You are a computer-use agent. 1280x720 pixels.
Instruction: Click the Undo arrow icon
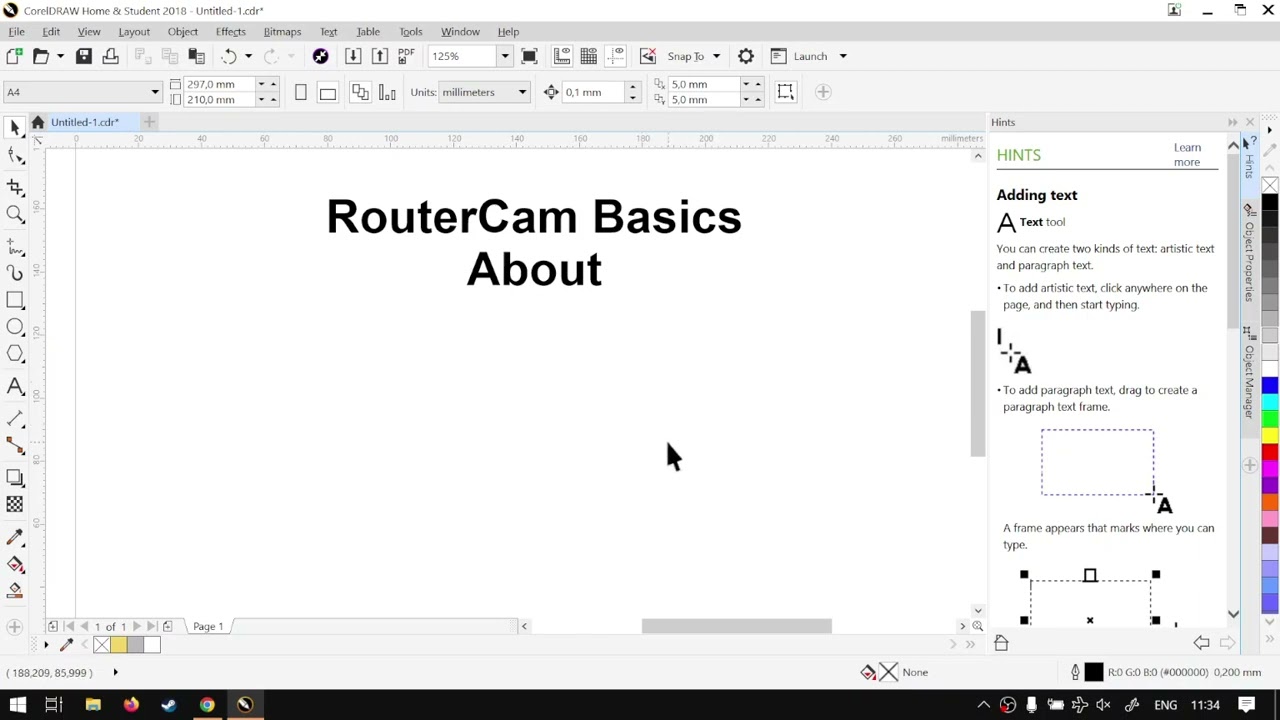click(229, 56)
